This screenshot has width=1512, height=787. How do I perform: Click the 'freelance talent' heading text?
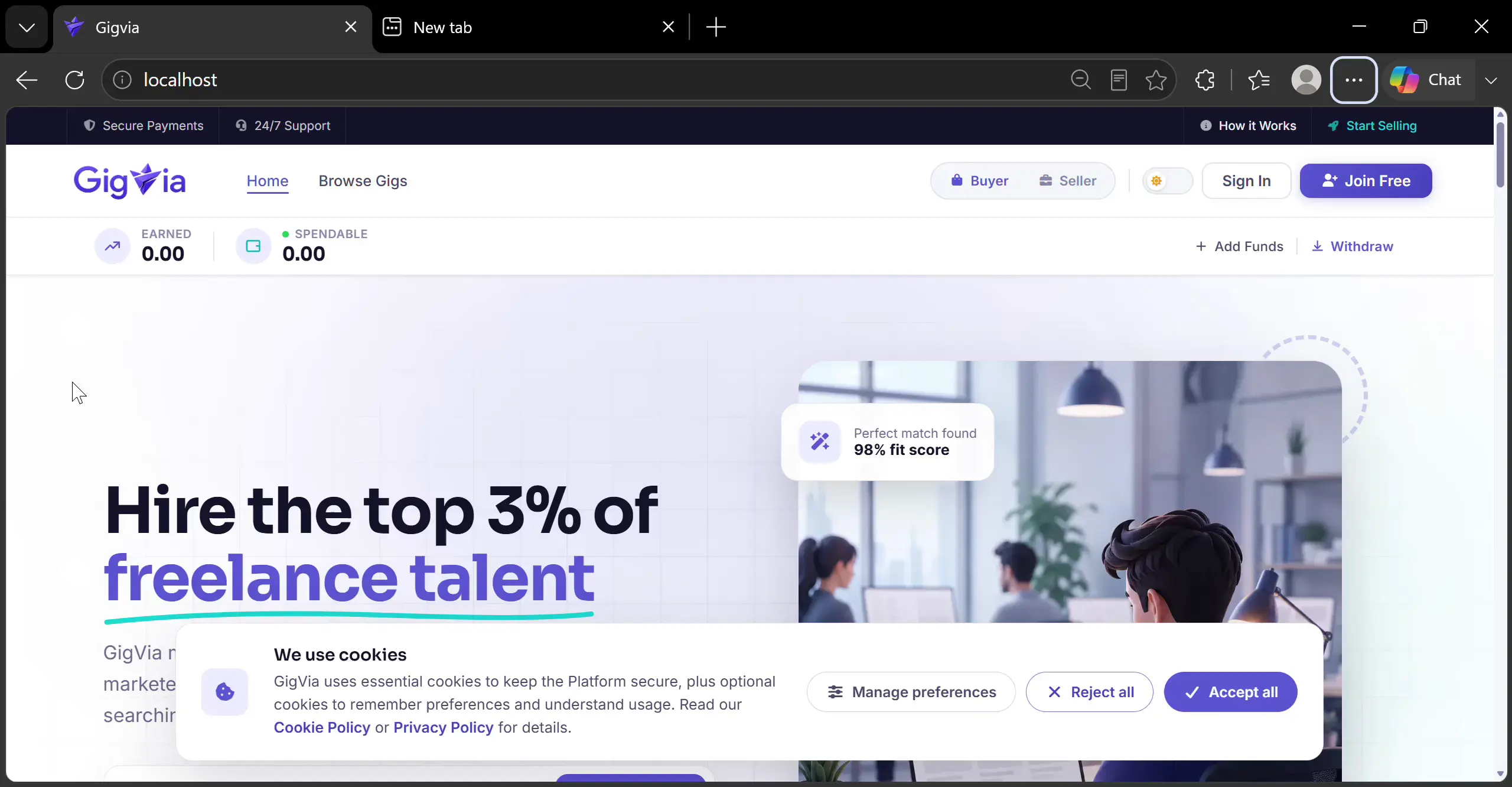coord(349,578)
